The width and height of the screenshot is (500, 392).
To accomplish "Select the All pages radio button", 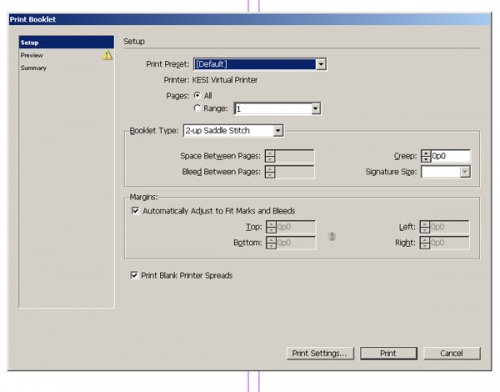I will tap(197, 95).
